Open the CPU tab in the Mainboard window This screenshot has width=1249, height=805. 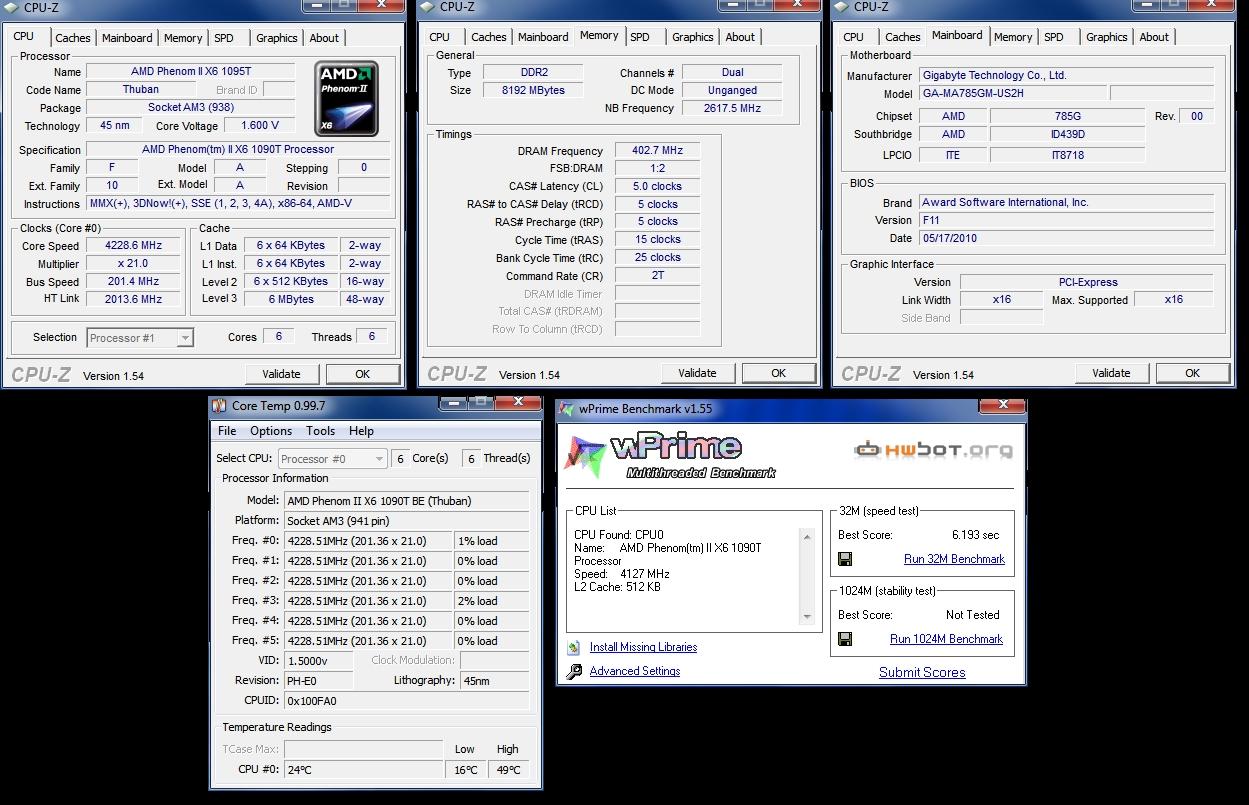pos(854,37)
